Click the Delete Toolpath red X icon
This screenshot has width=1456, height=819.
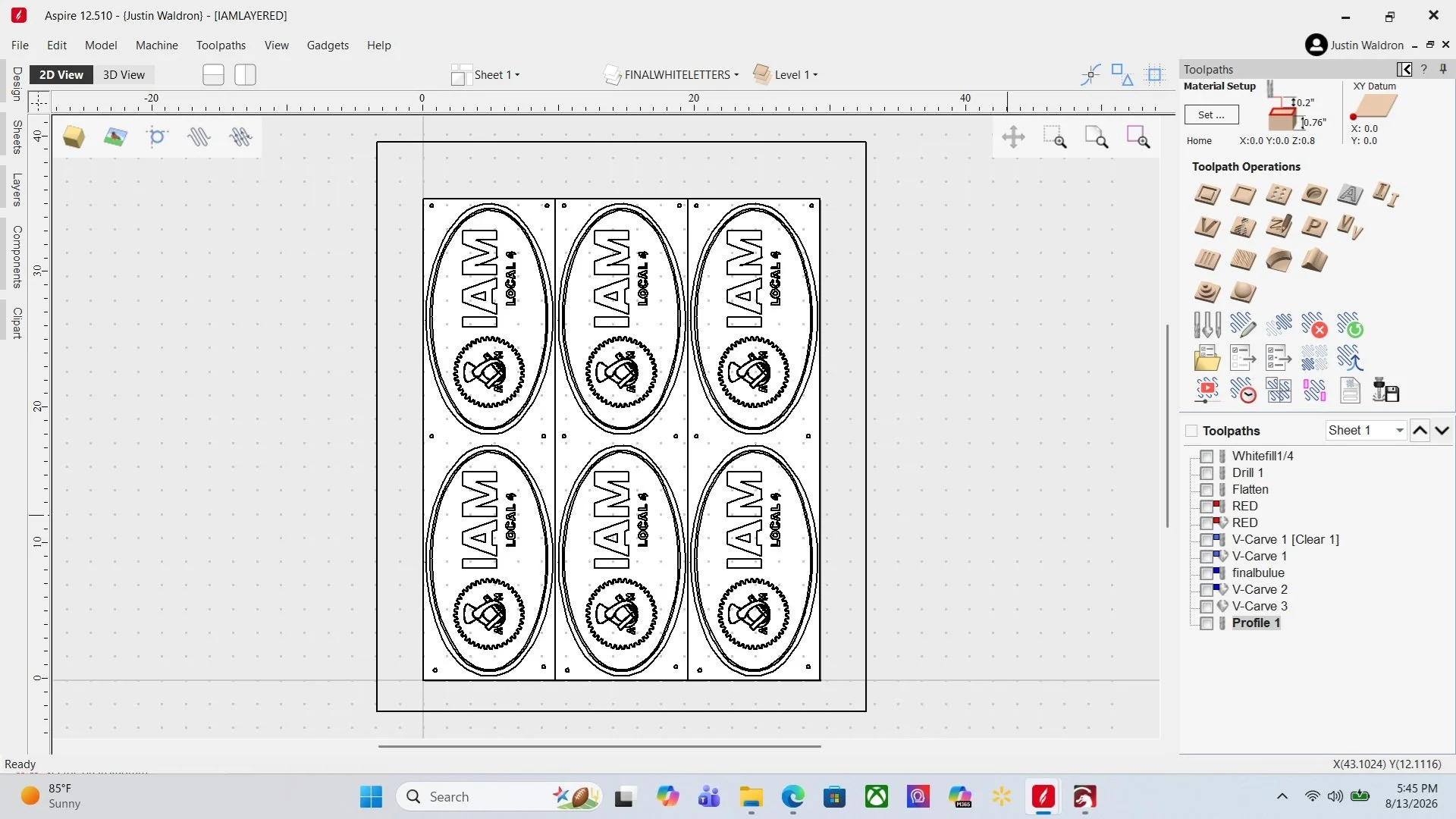pos(1314,325)
